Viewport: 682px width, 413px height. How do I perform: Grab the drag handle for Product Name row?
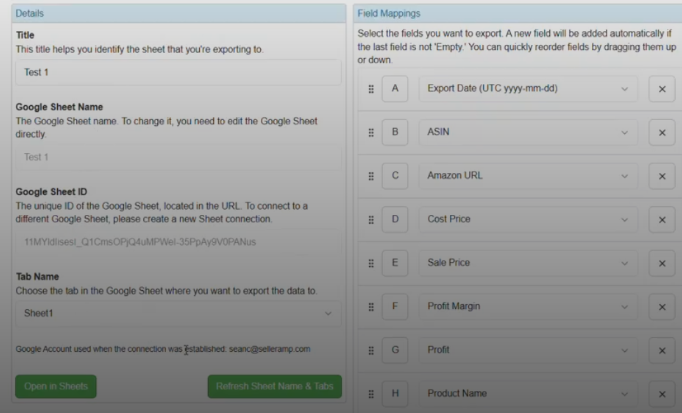point(371,394)
